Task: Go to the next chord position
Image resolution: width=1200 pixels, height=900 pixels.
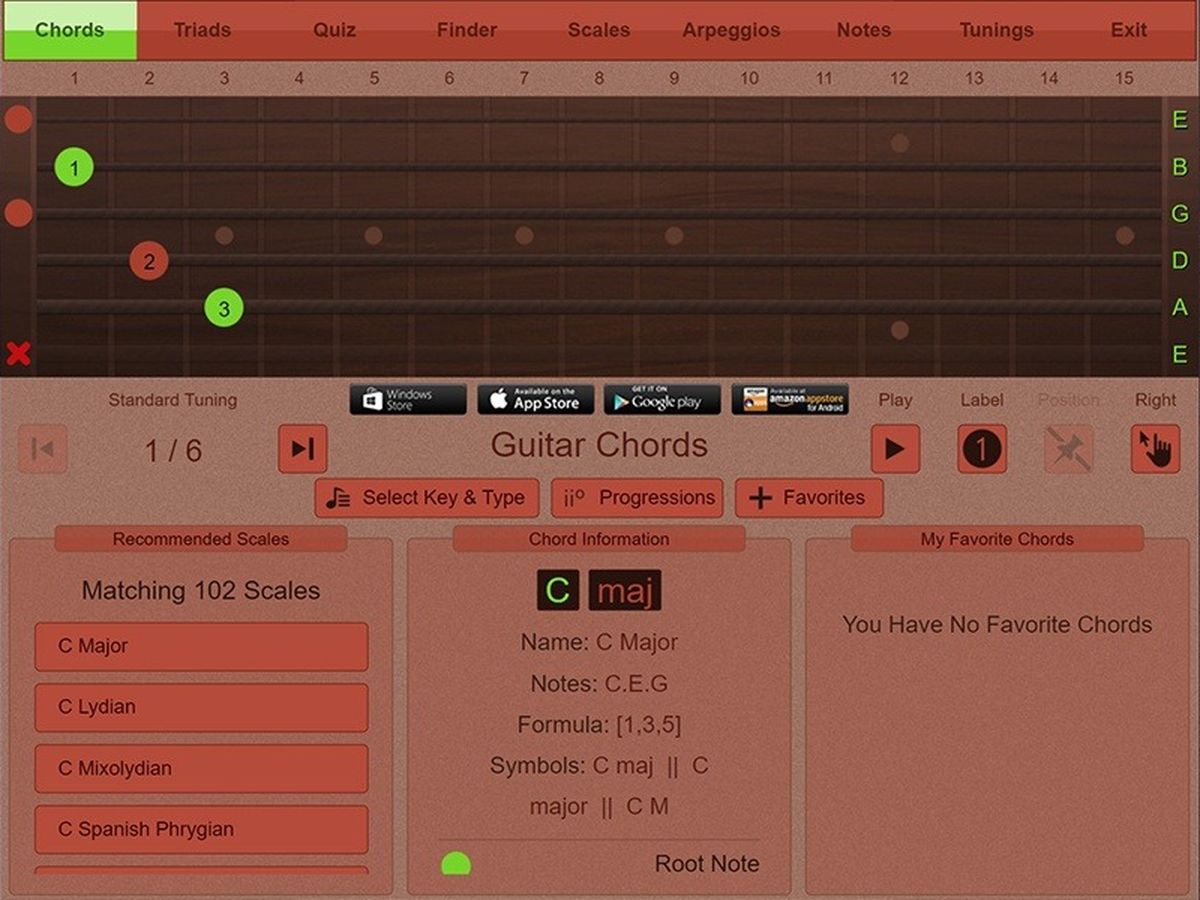Action: pos(302,449)
